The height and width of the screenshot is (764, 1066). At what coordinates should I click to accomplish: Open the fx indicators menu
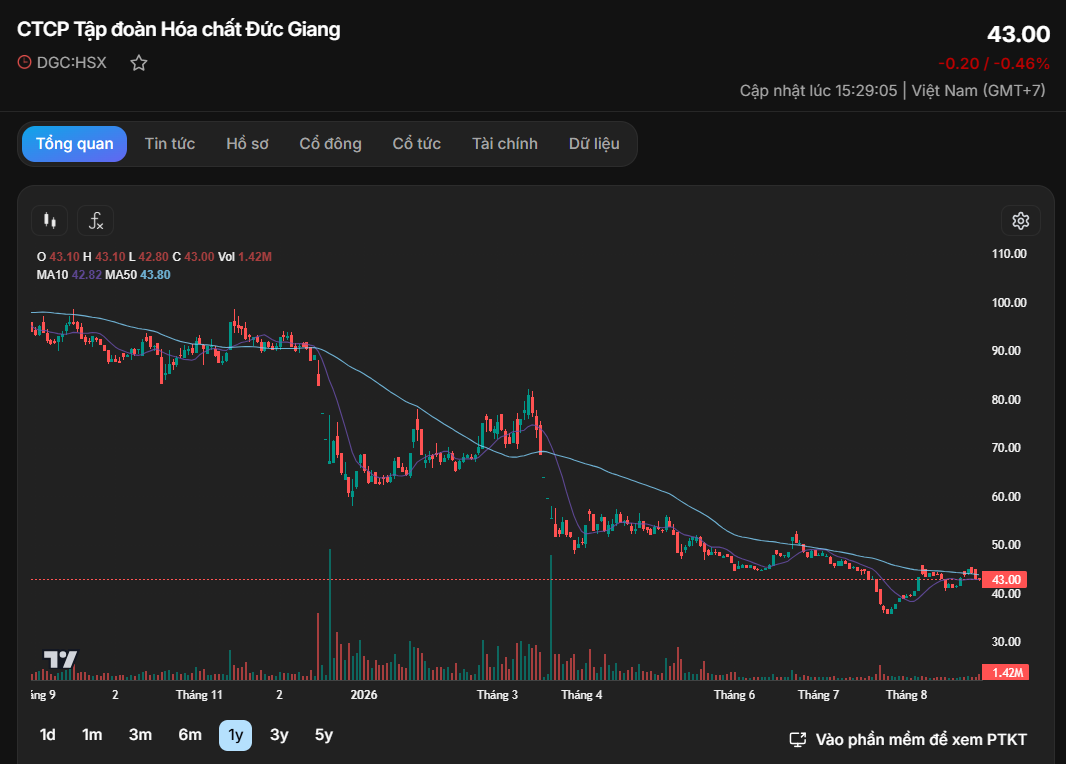pyautogui.click(x=95, y=220)
